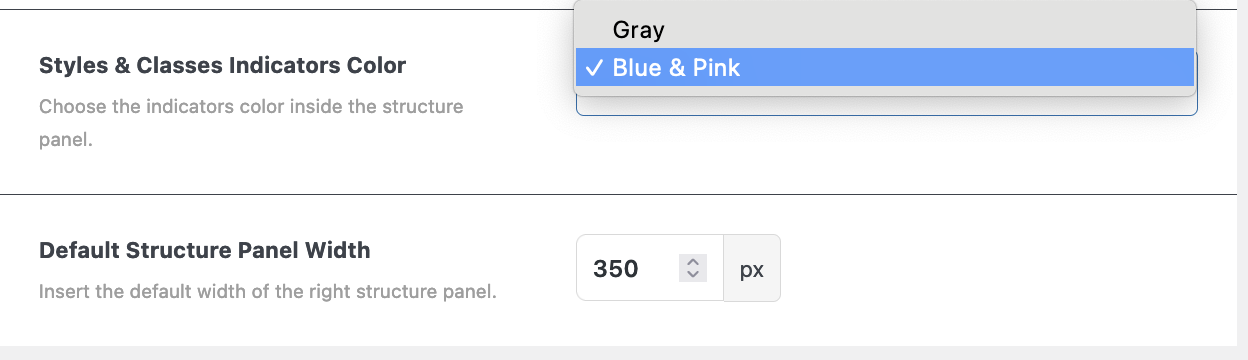Click the "Insert the default width" description text

[268, 293]
